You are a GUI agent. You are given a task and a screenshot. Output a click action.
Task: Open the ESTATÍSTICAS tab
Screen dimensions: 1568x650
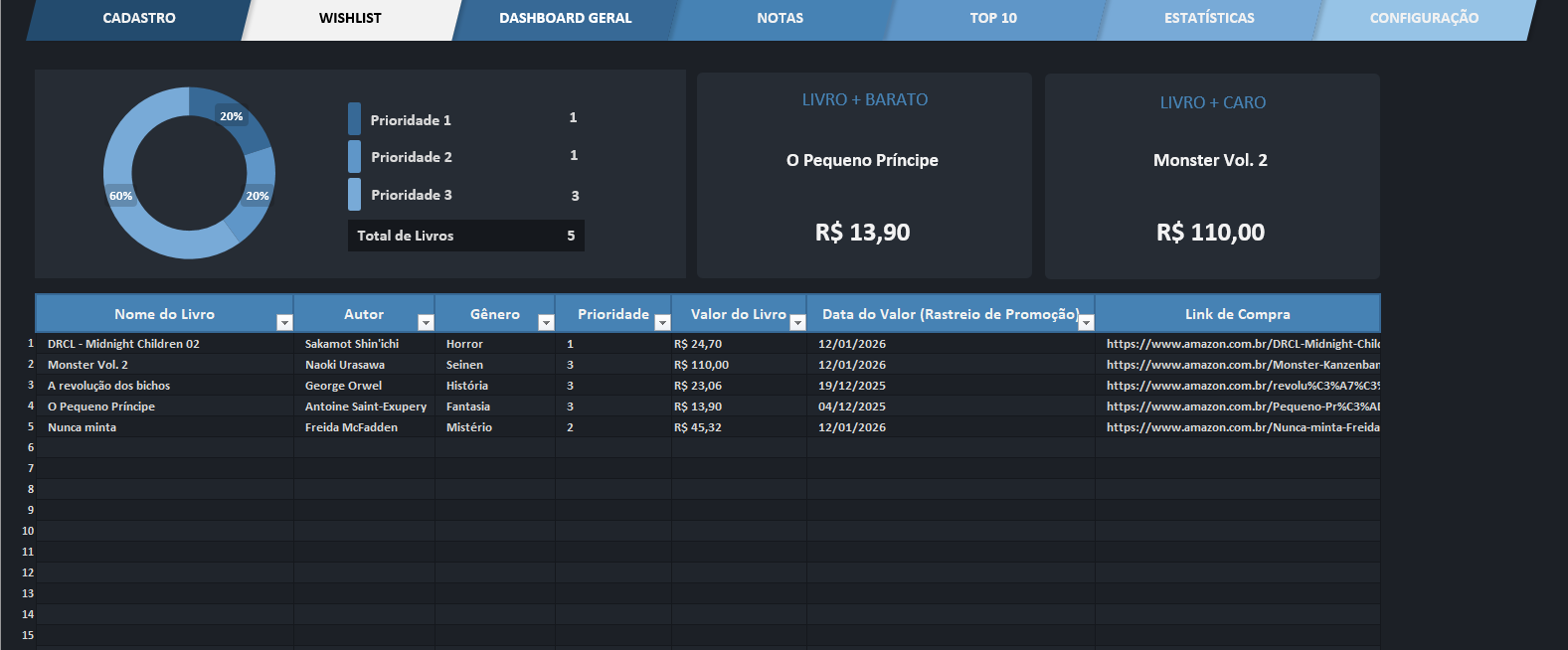[x=1209, y=19]
